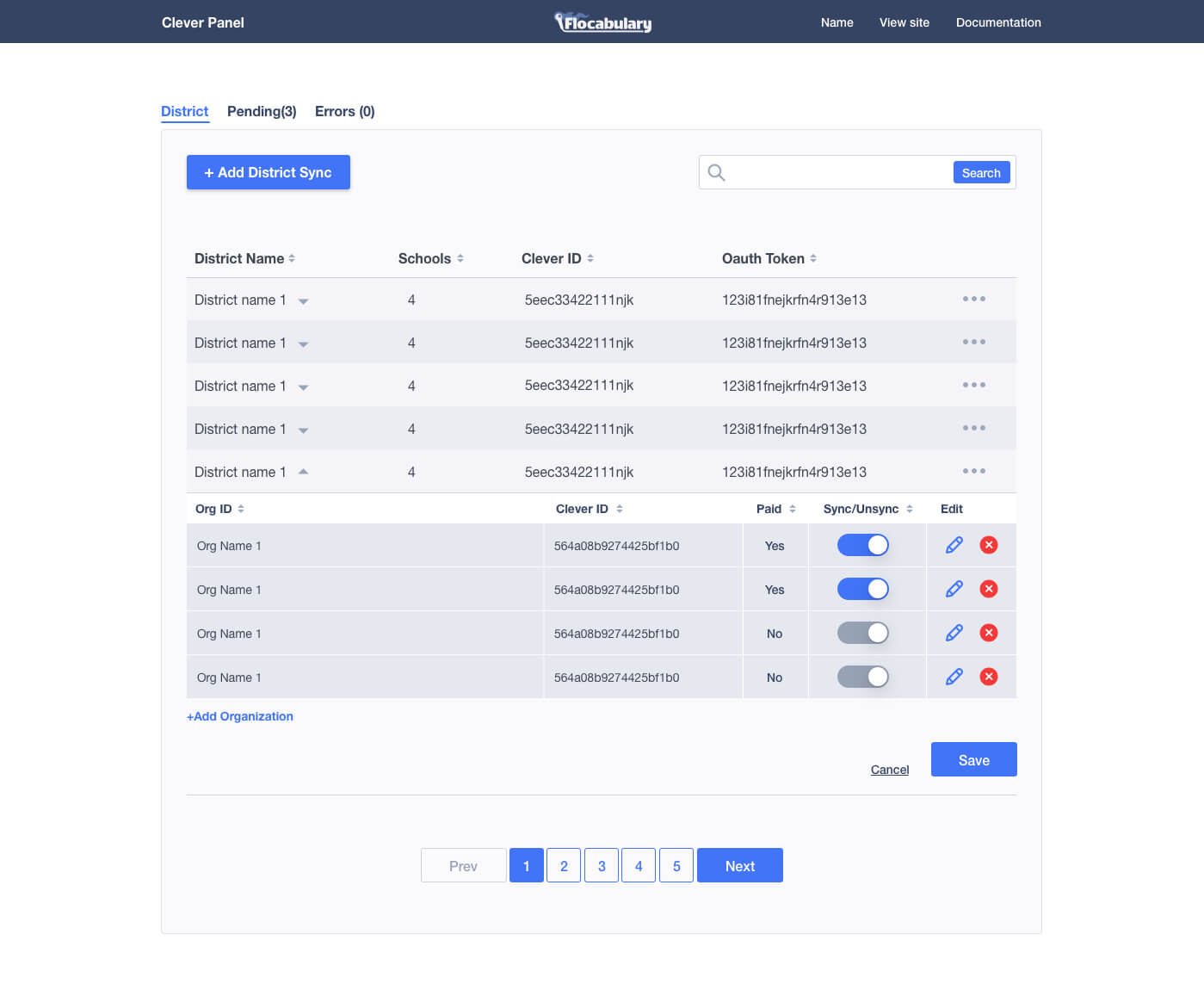
Task: Expand the third District name 1 row
Action: point(303,387)
